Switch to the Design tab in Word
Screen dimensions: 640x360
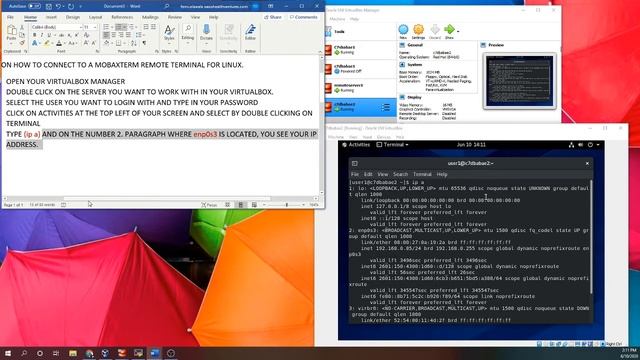coord(73,17)
